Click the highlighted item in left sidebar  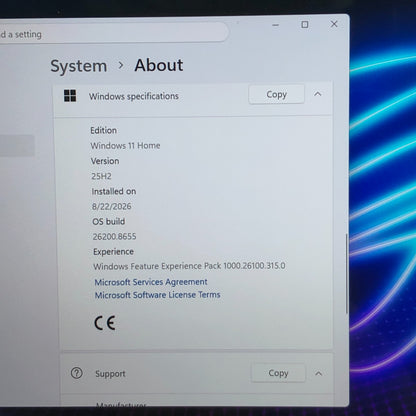coord(17,145)
